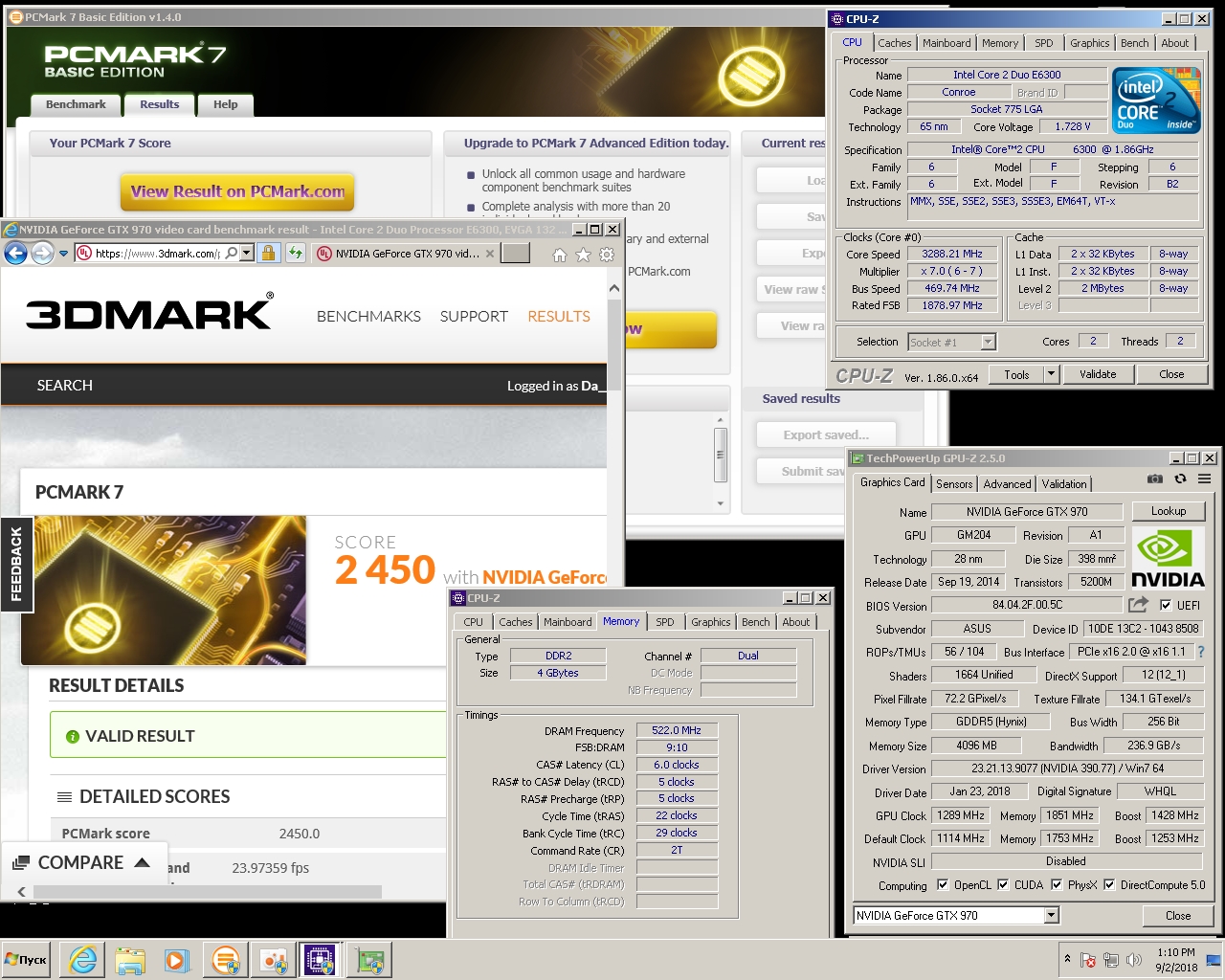This screenshot has width=1225, height=980.
Task: Open File Explorer from taskbar
Action: point(130,960)
